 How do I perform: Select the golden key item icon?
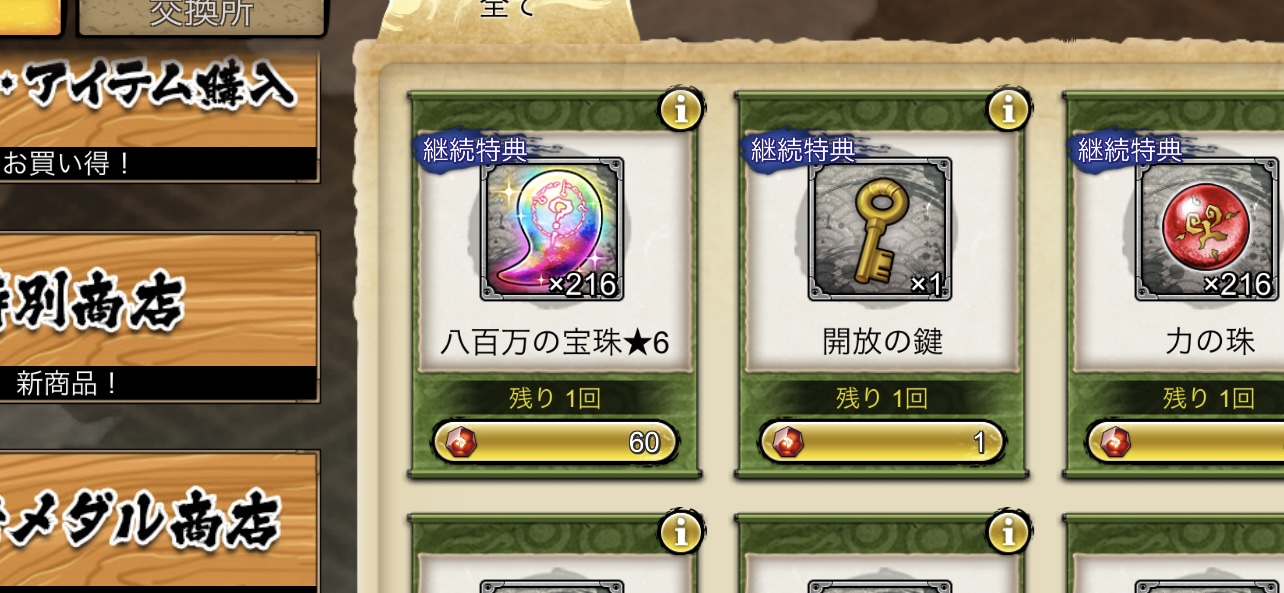point(879,229)
